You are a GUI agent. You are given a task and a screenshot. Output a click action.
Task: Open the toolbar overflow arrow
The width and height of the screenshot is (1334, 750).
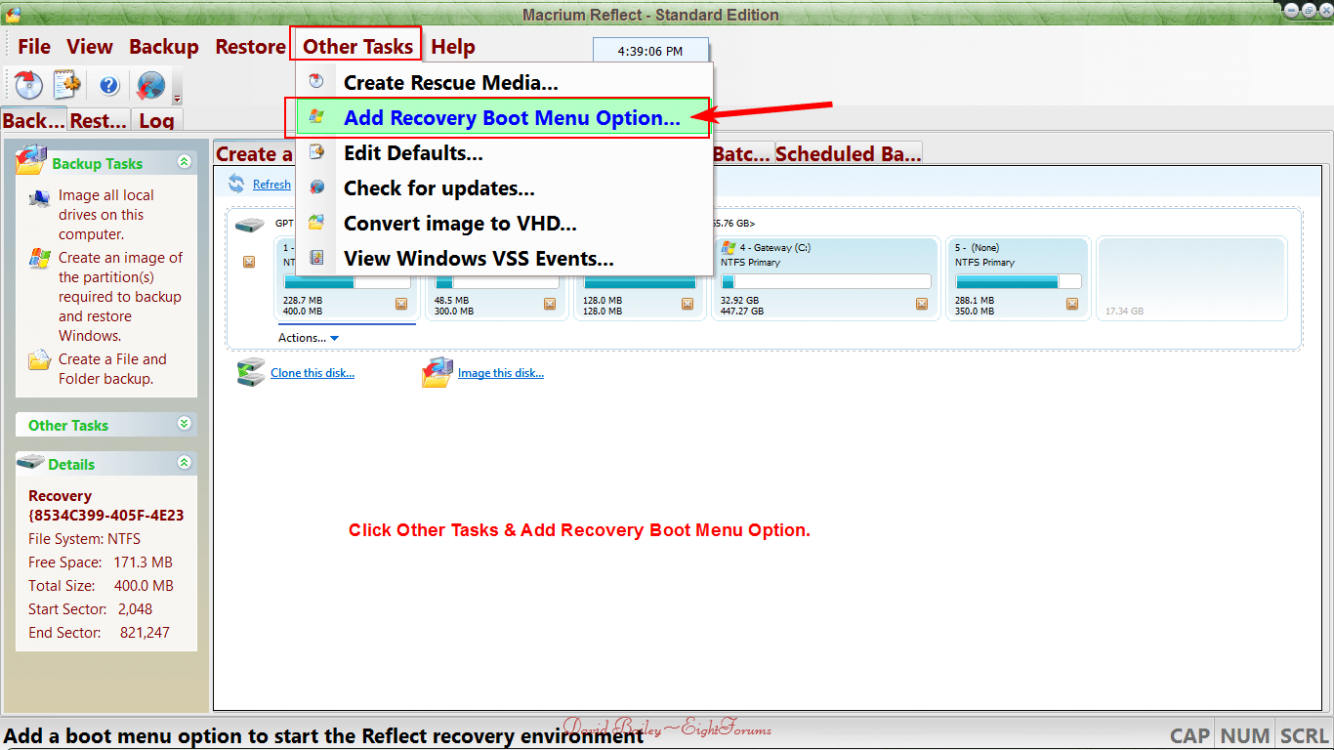[177, 99]
